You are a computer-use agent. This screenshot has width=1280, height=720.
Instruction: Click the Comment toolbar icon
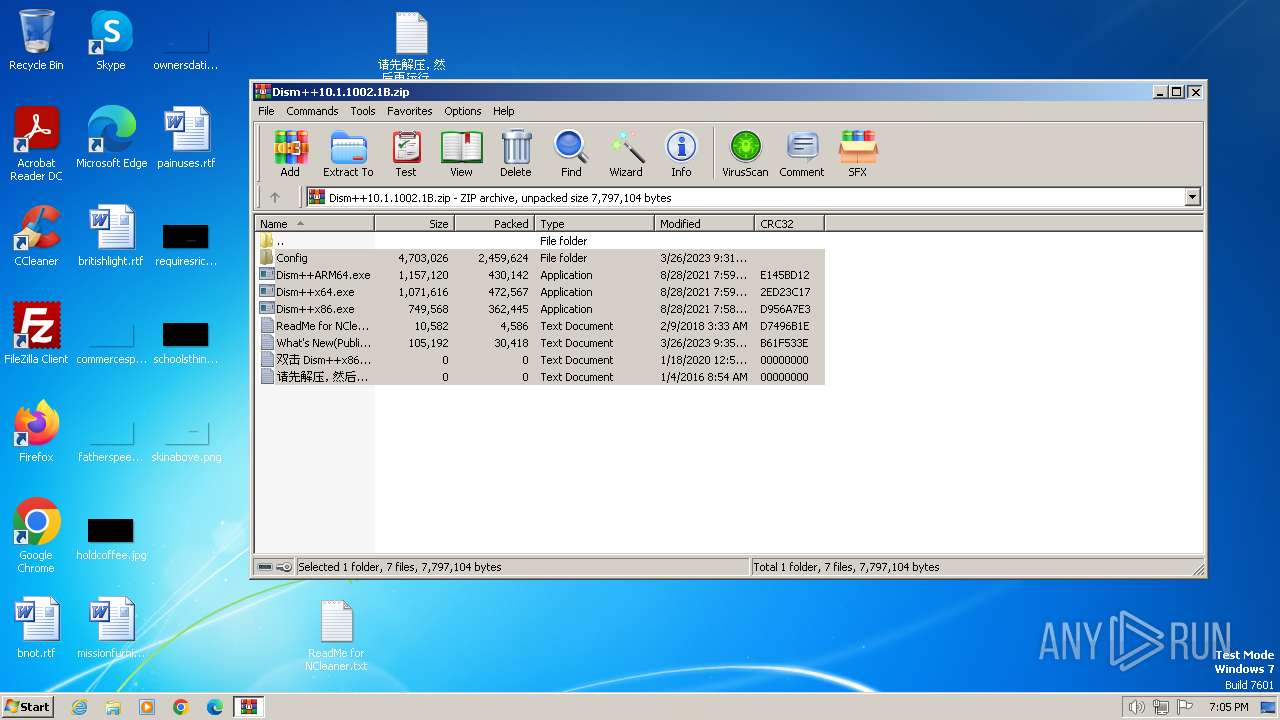pyautogui.click(x=802, y=153)
